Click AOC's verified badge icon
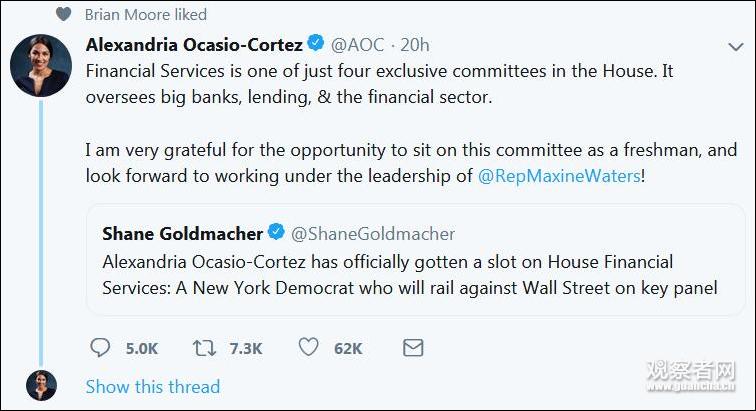 pos(315,44)
